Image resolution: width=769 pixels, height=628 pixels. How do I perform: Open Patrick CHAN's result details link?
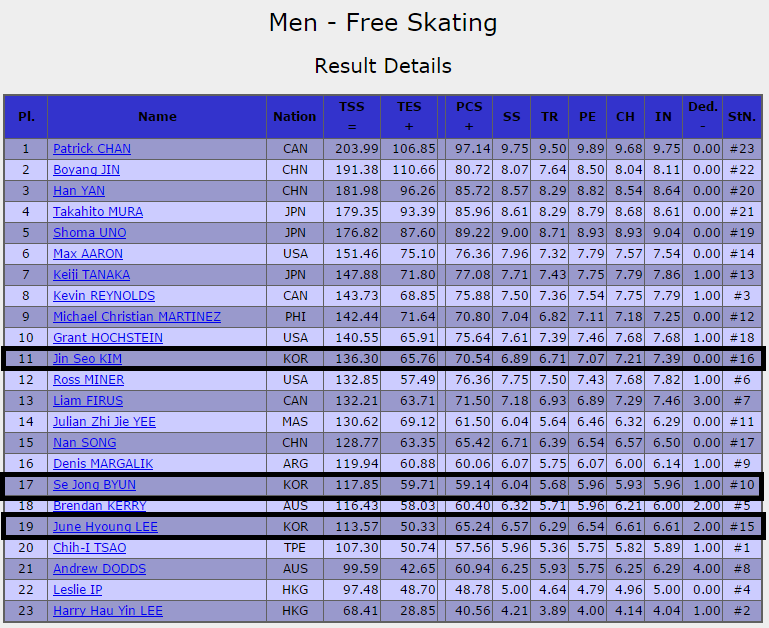92,149
